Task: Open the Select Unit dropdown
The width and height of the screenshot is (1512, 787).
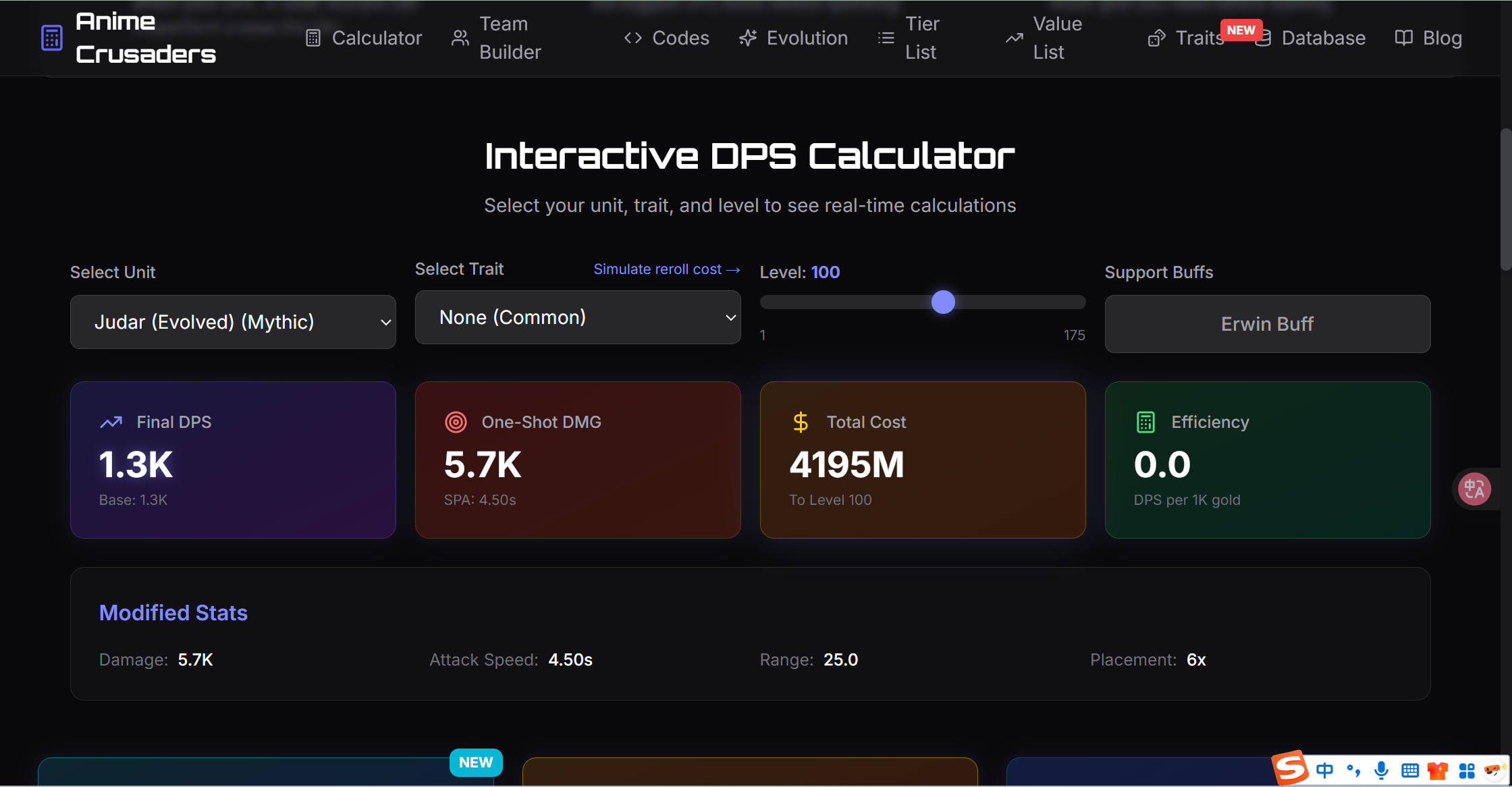Action: 233,322
